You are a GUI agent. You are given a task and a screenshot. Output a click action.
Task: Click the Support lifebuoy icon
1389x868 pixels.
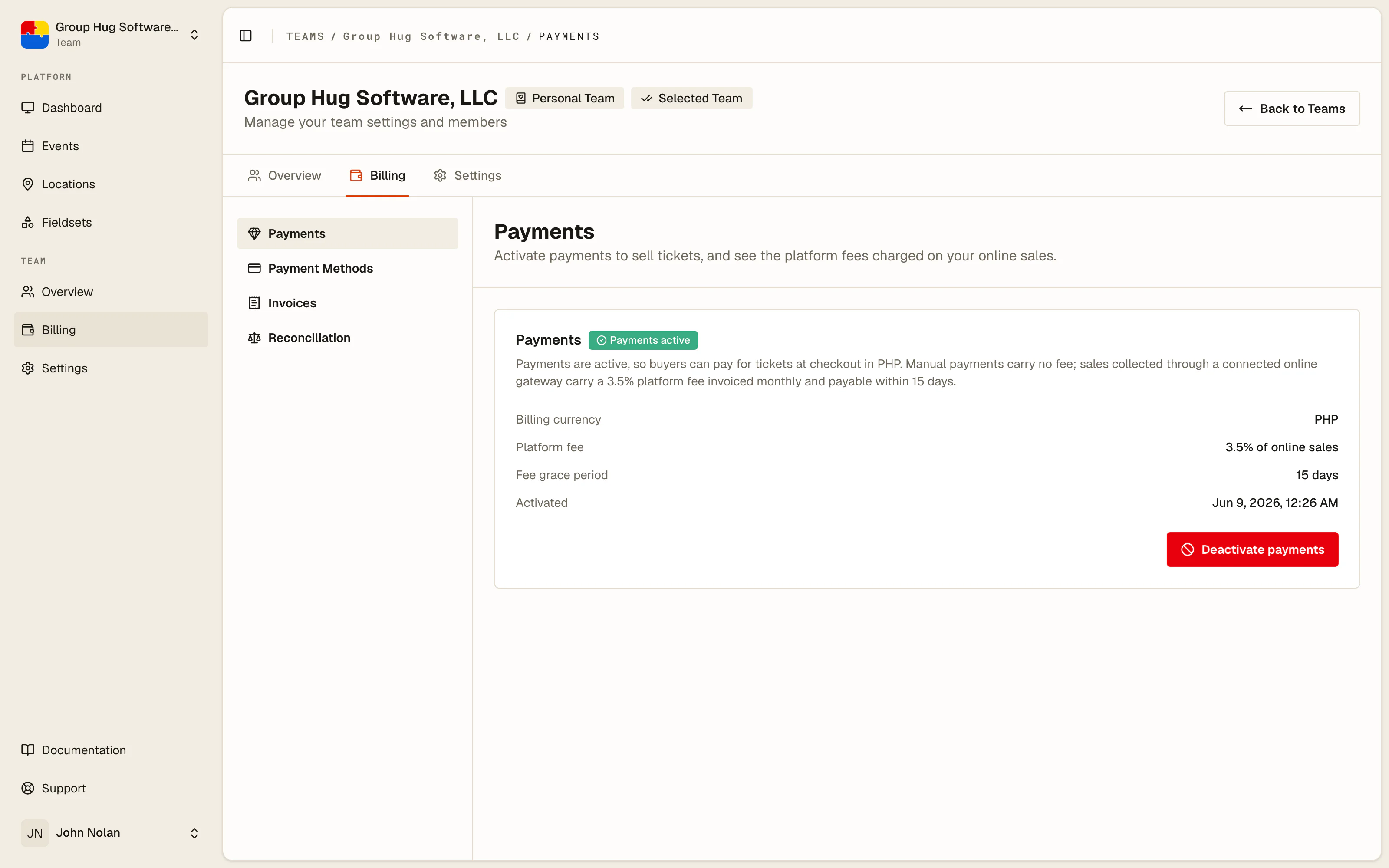(x=27, y=788)
